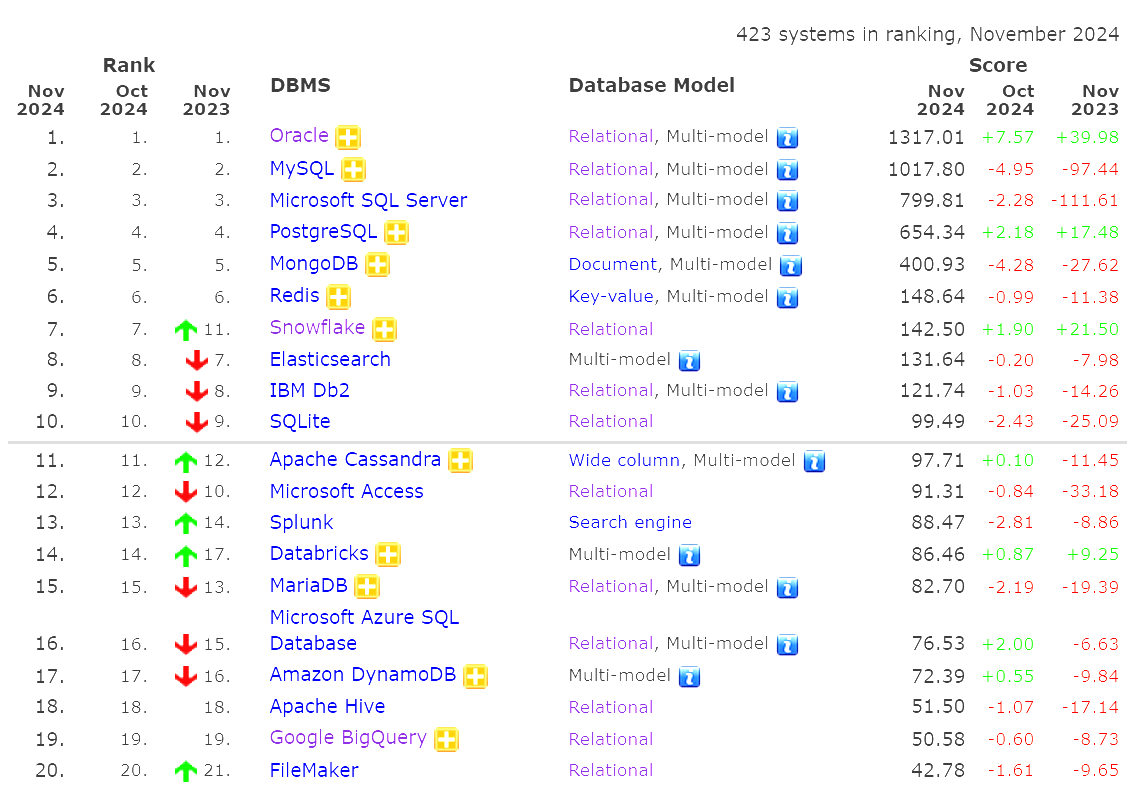
Task: Open the Amazon DynamoDB link
Action: point(363,675)
